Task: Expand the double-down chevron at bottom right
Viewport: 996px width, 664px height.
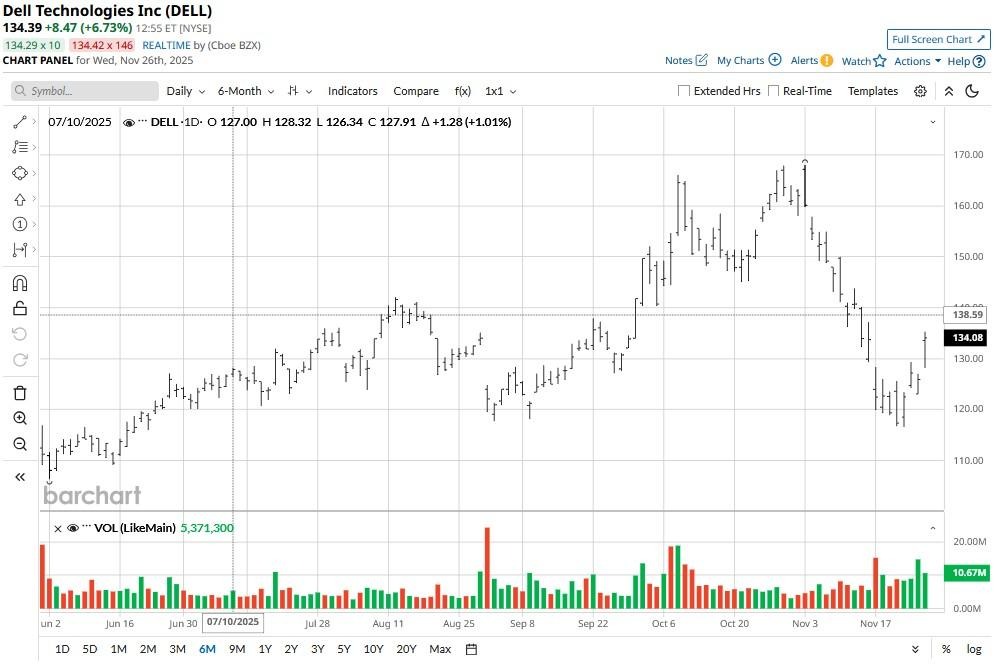Action: [915, 649]
